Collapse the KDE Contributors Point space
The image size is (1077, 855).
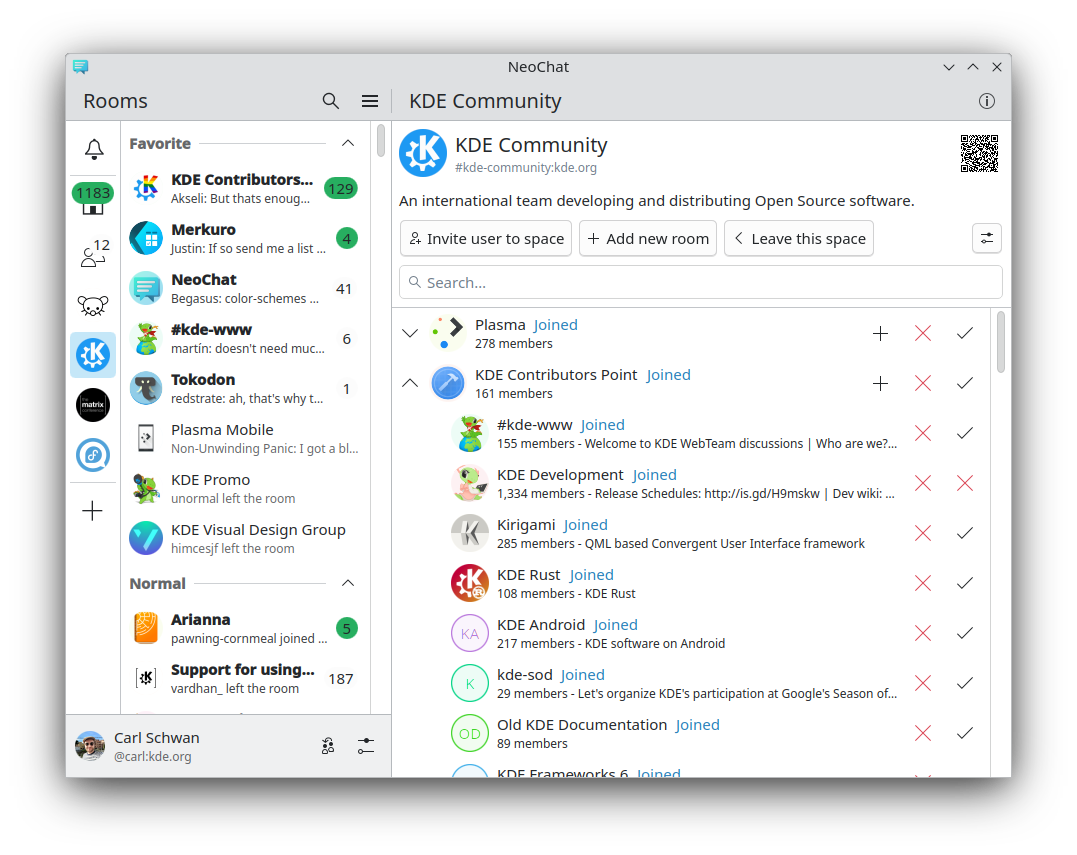click(x=410, y=383)
